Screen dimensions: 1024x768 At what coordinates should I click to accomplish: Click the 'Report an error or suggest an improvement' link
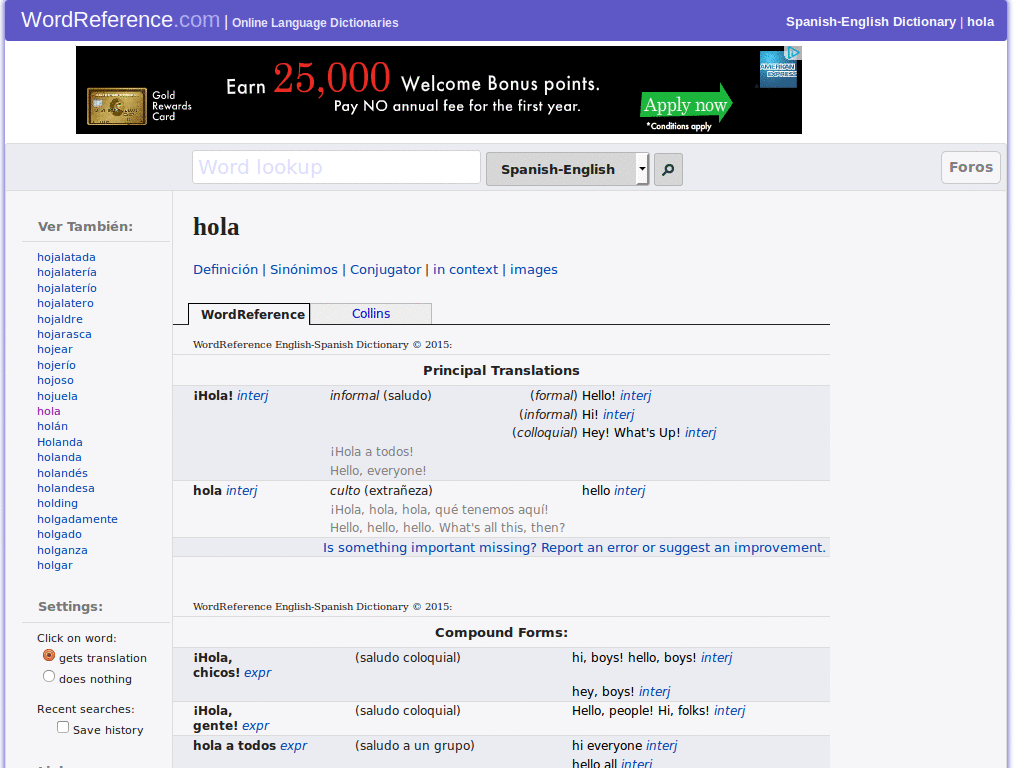click(683, 547)
